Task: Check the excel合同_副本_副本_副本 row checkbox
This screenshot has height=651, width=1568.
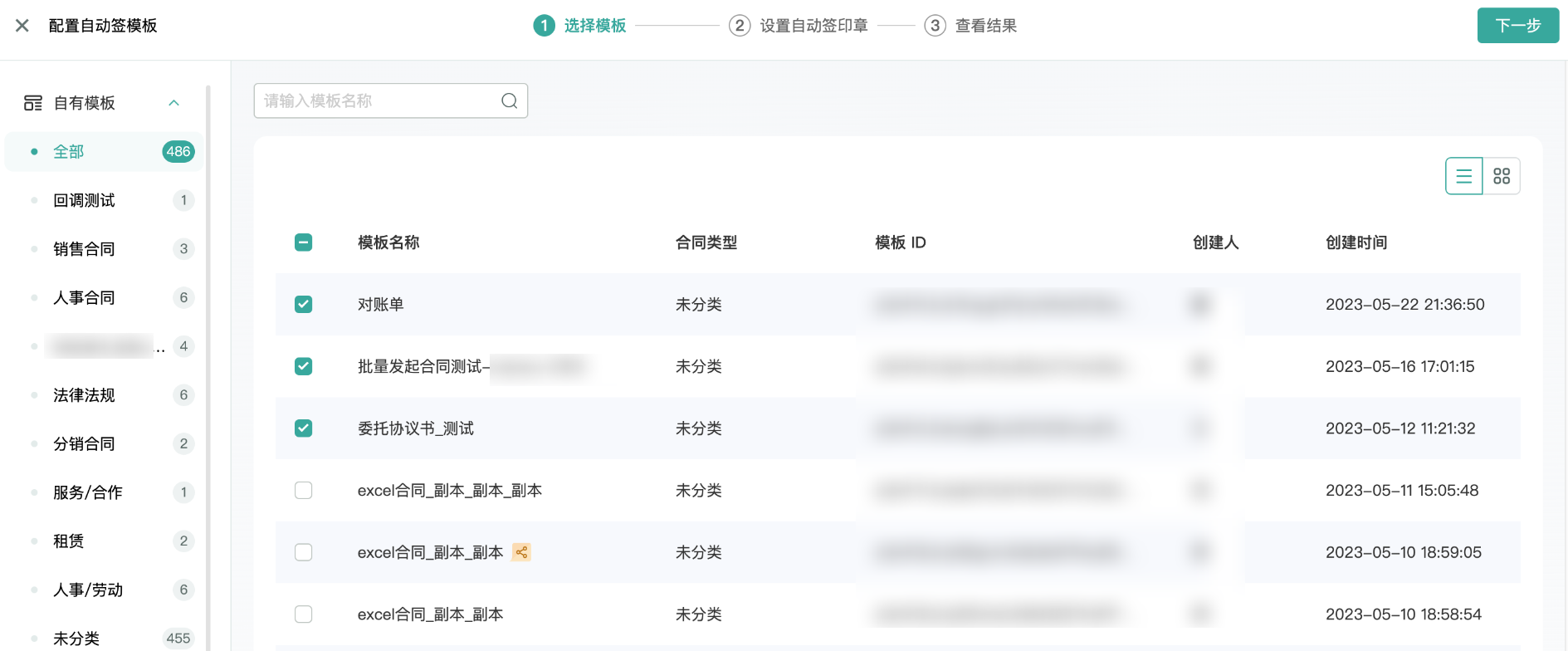Action: coord(304,490)
